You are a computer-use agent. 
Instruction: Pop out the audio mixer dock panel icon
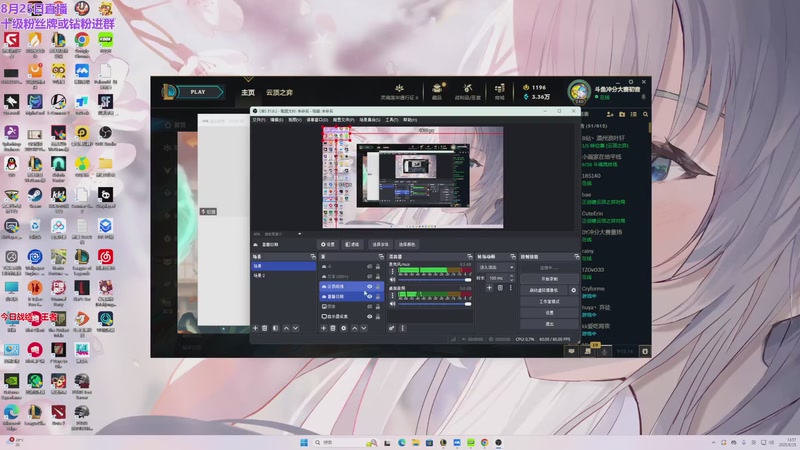(x=469, y=257)
